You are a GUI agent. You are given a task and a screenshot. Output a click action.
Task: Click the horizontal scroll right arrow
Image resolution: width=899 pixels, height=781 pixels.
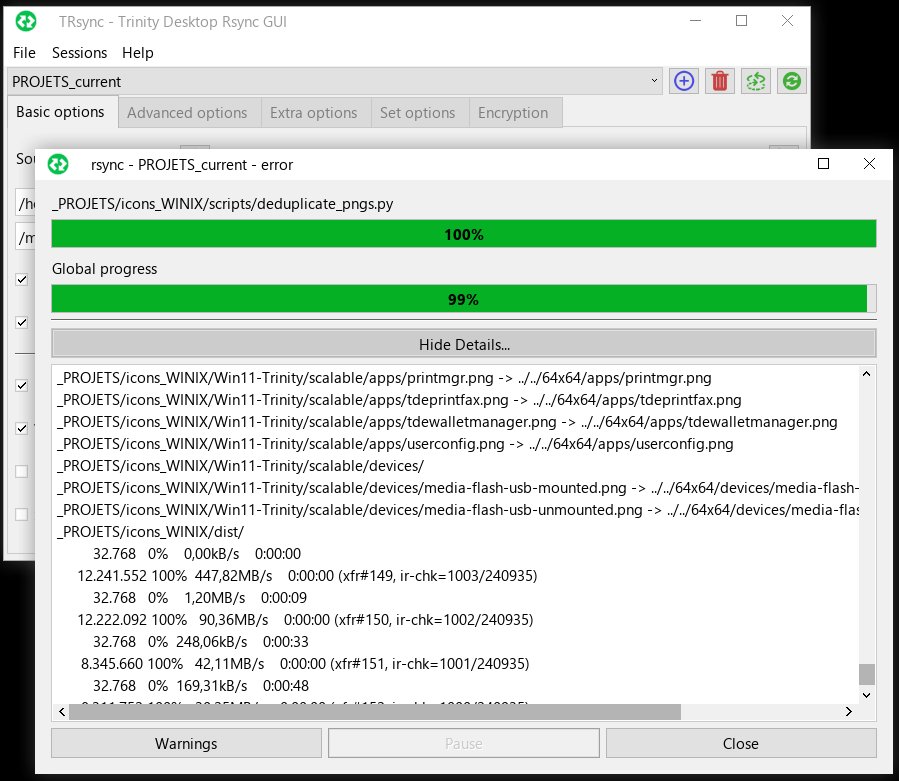849,712
